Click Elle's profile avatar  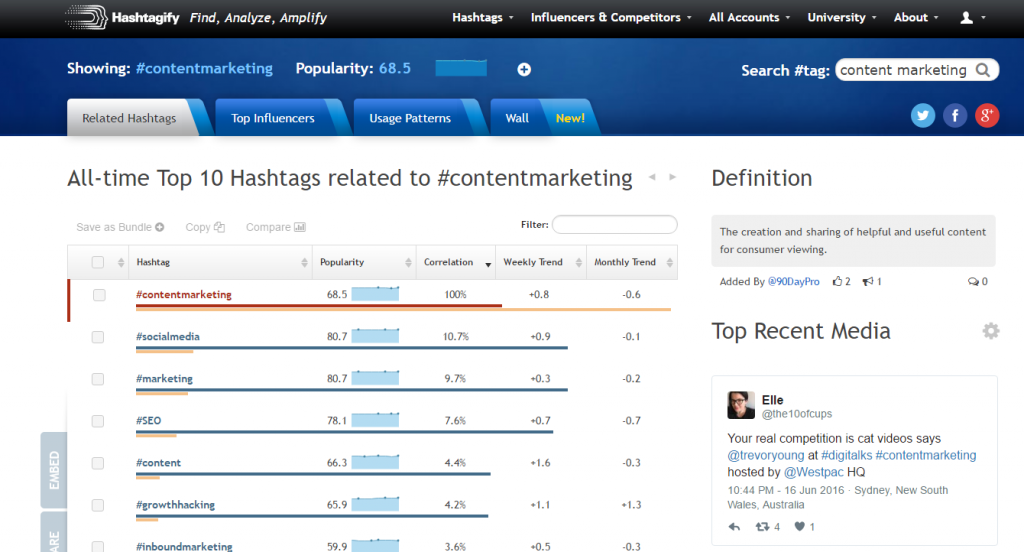741,405
